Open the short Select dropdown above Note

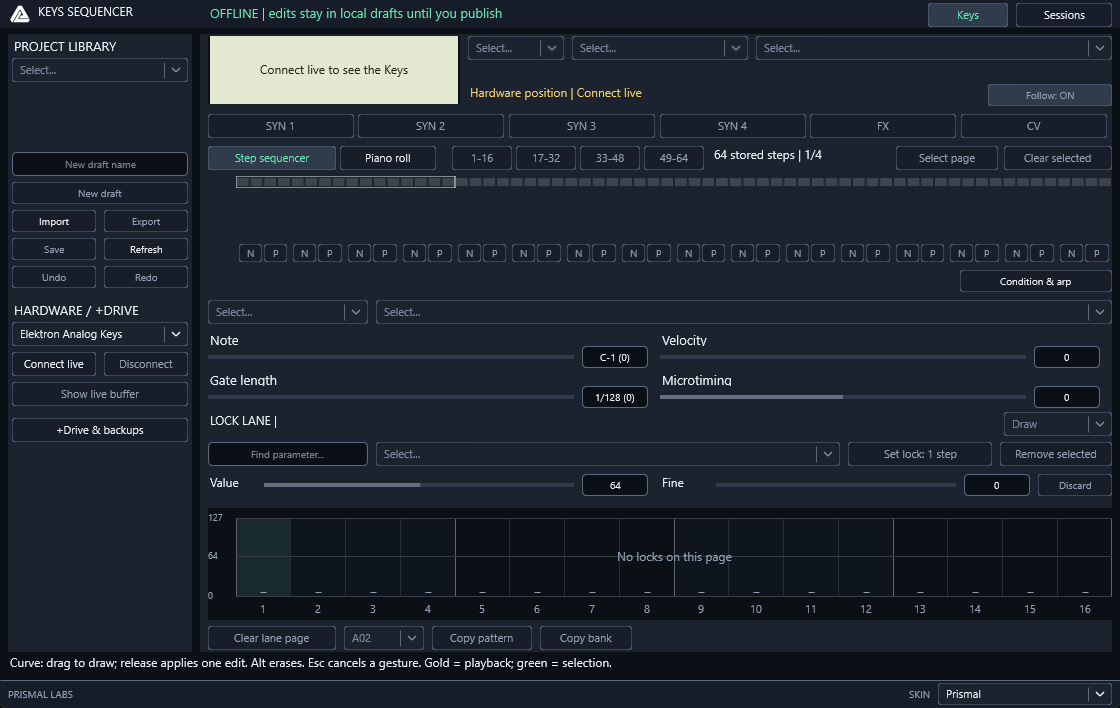288,312
